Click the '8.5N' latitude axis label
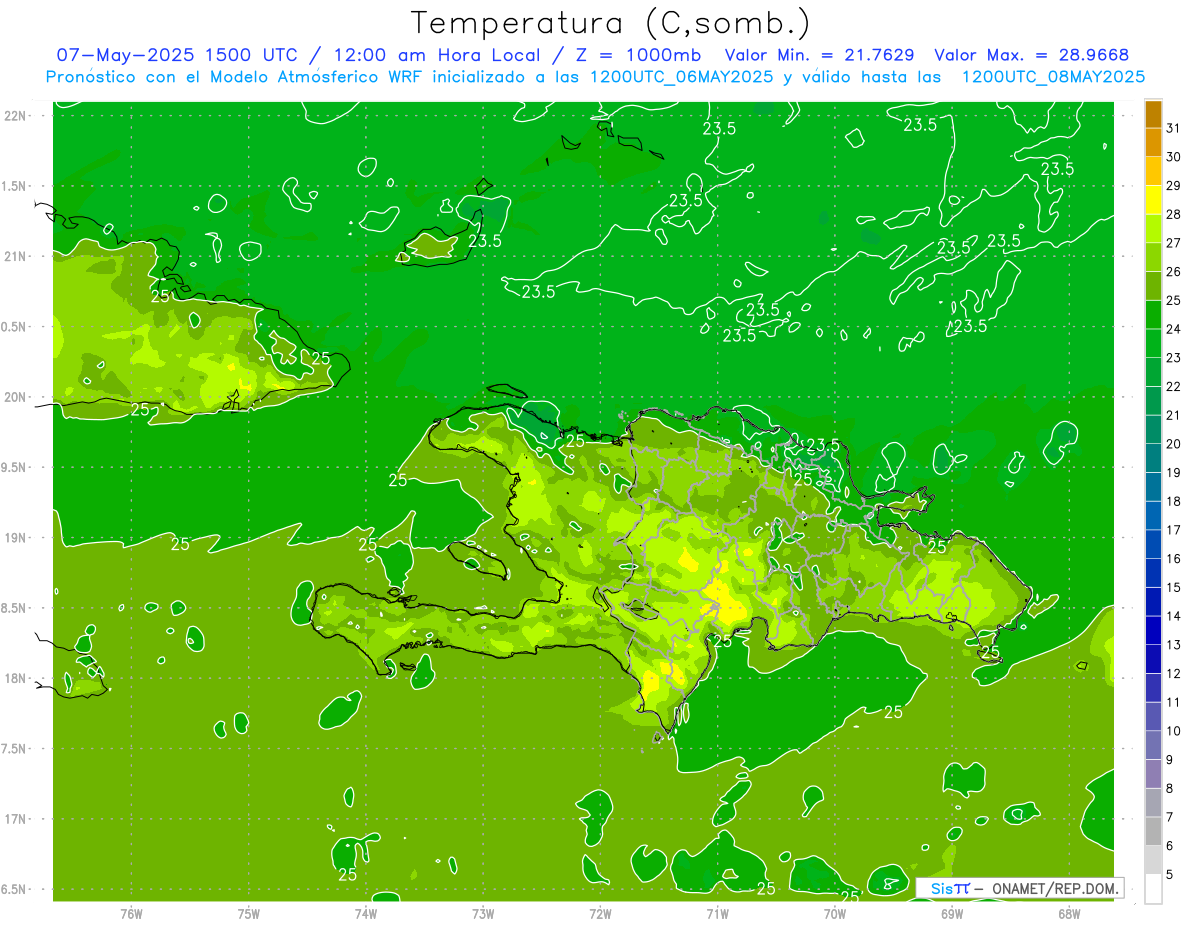 [14, 608]
